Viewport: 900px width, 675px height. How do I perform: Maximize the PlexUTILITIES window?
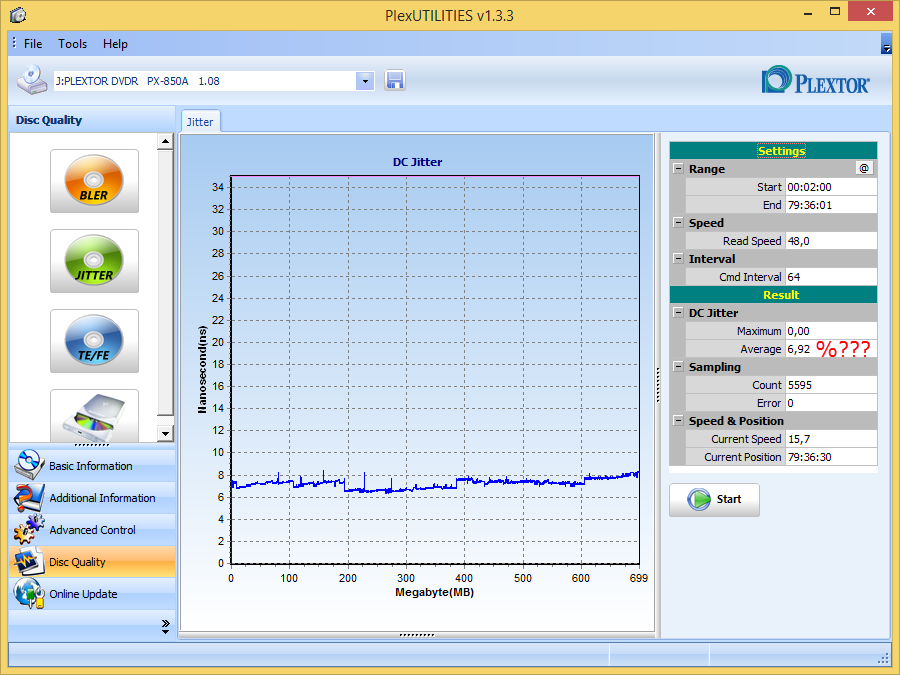pos(835,11)
